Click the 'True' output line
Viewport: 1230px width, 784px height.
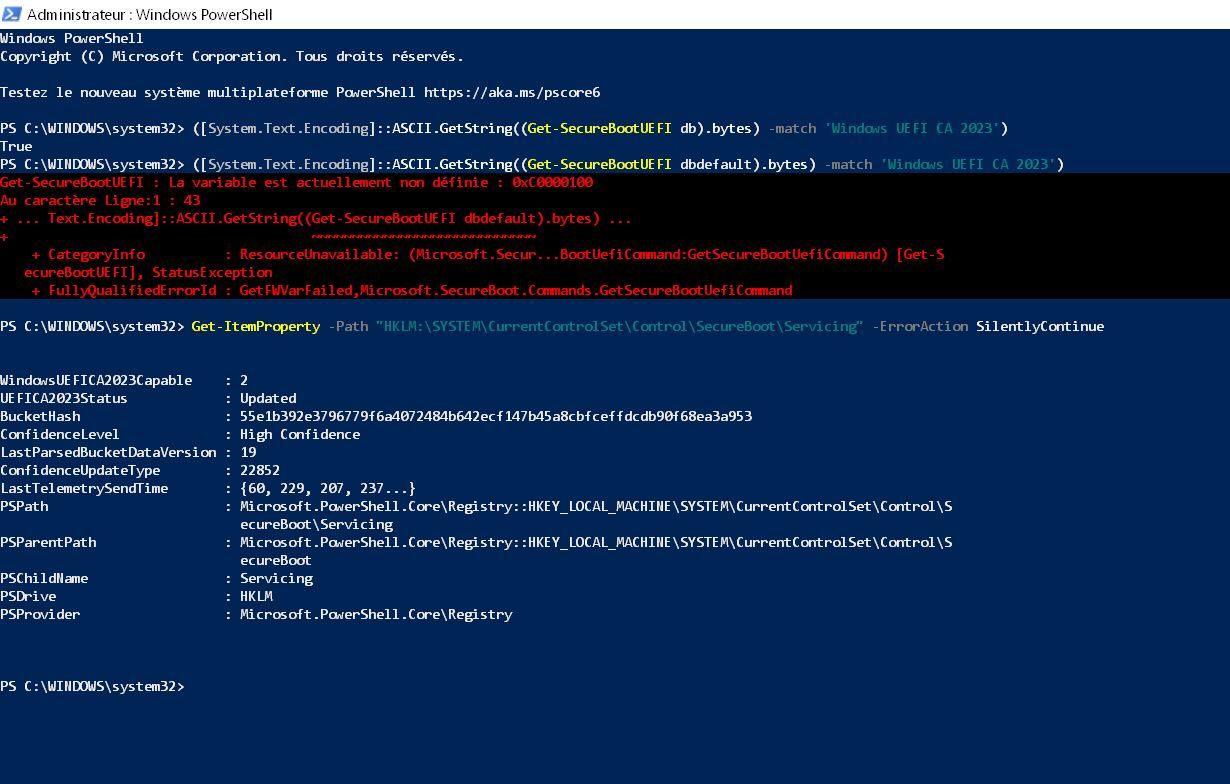tap(16, 146)
